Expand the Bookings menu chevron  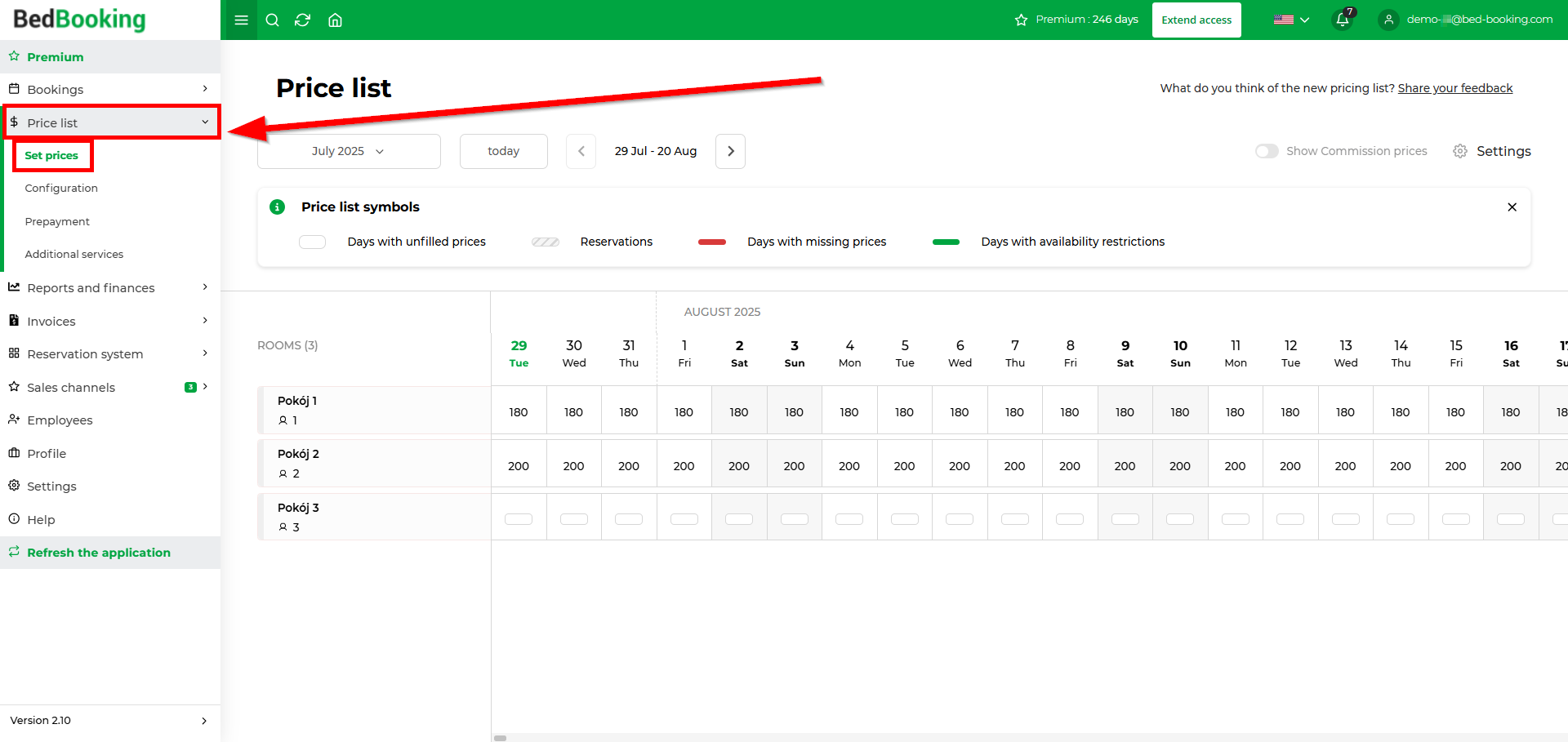pos(205,89)
